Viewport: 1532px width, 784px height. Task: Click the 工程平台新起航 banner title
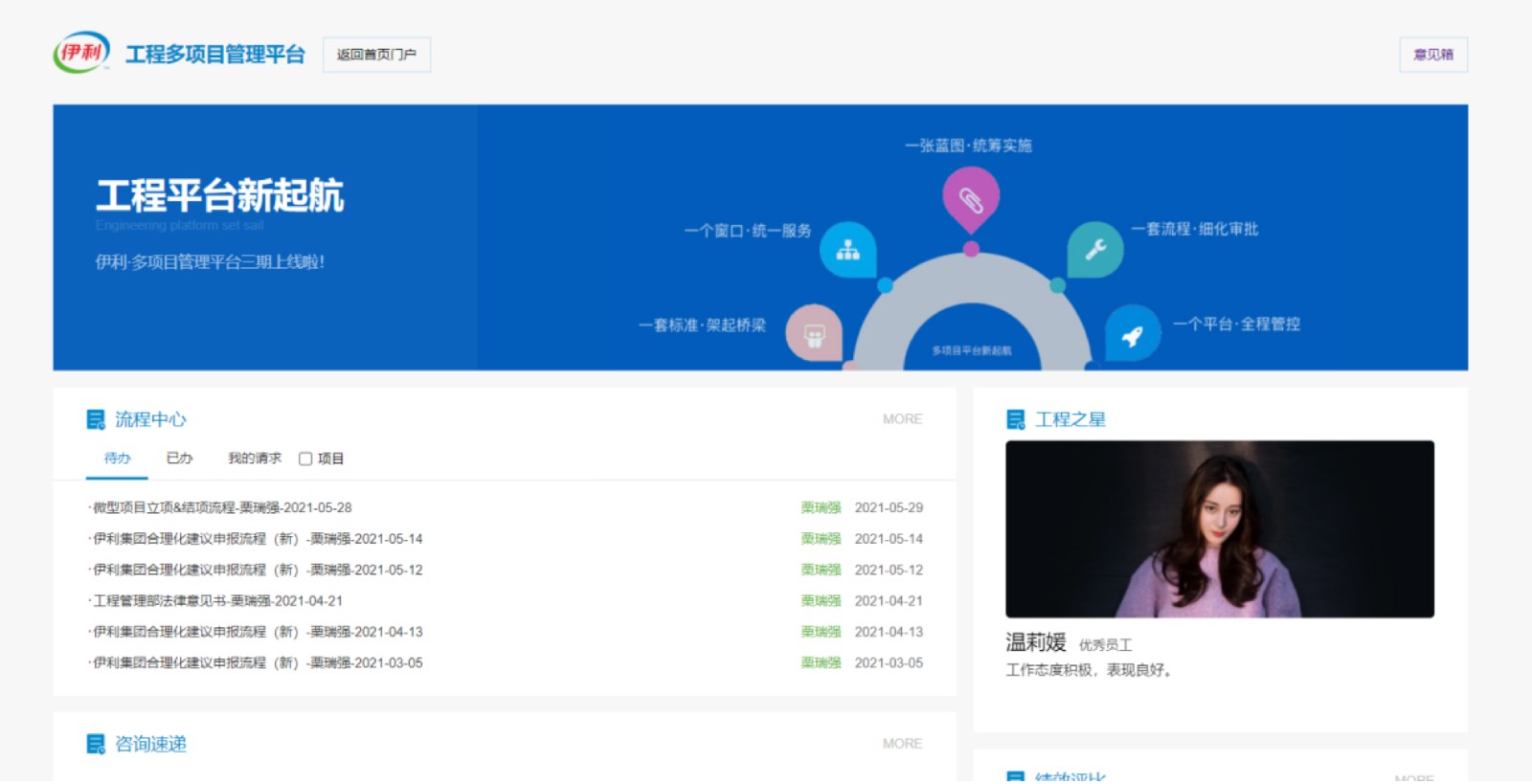pyautogui.click(x=219, y=195)
